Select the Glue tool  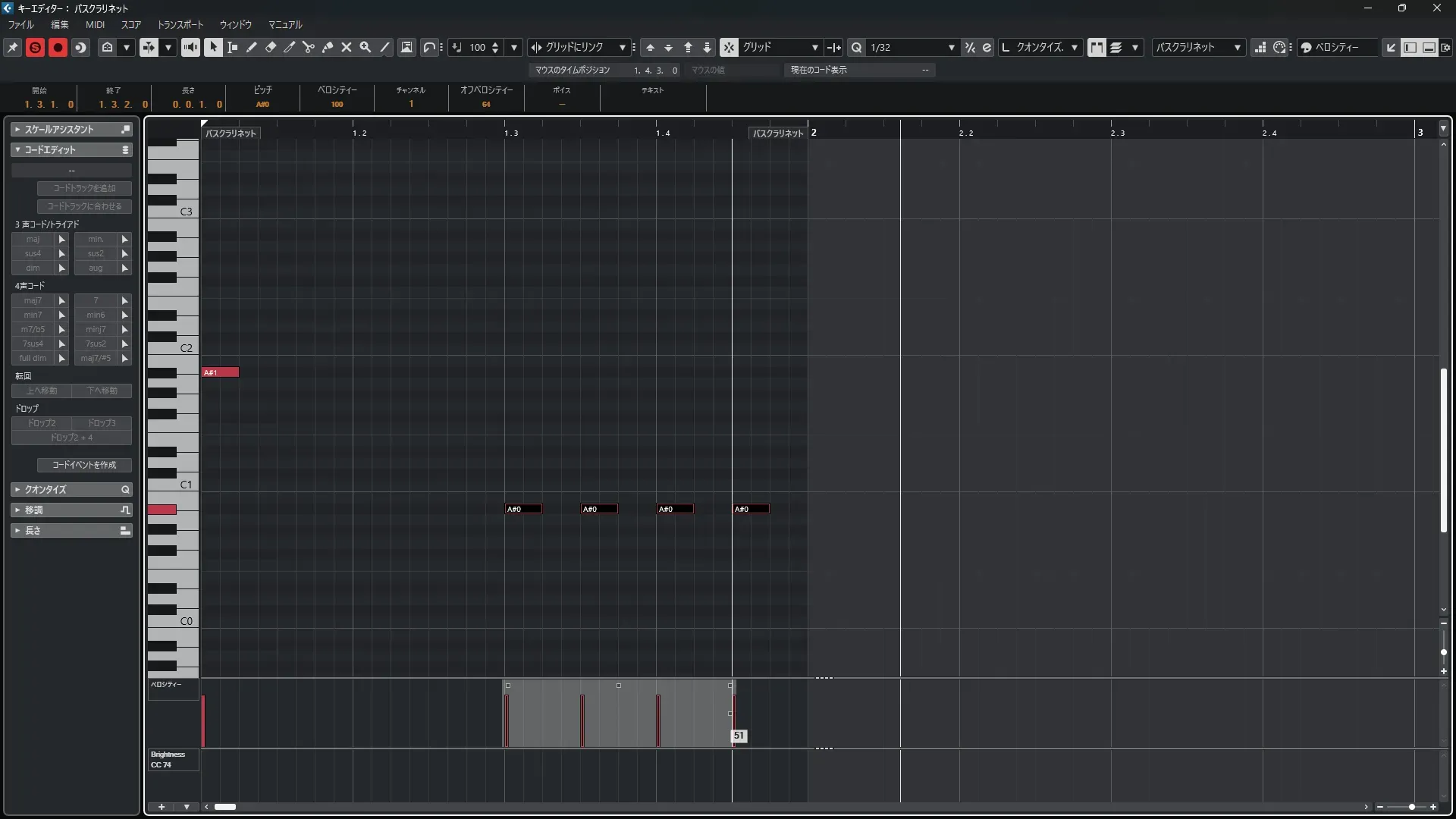click(328, 47)
